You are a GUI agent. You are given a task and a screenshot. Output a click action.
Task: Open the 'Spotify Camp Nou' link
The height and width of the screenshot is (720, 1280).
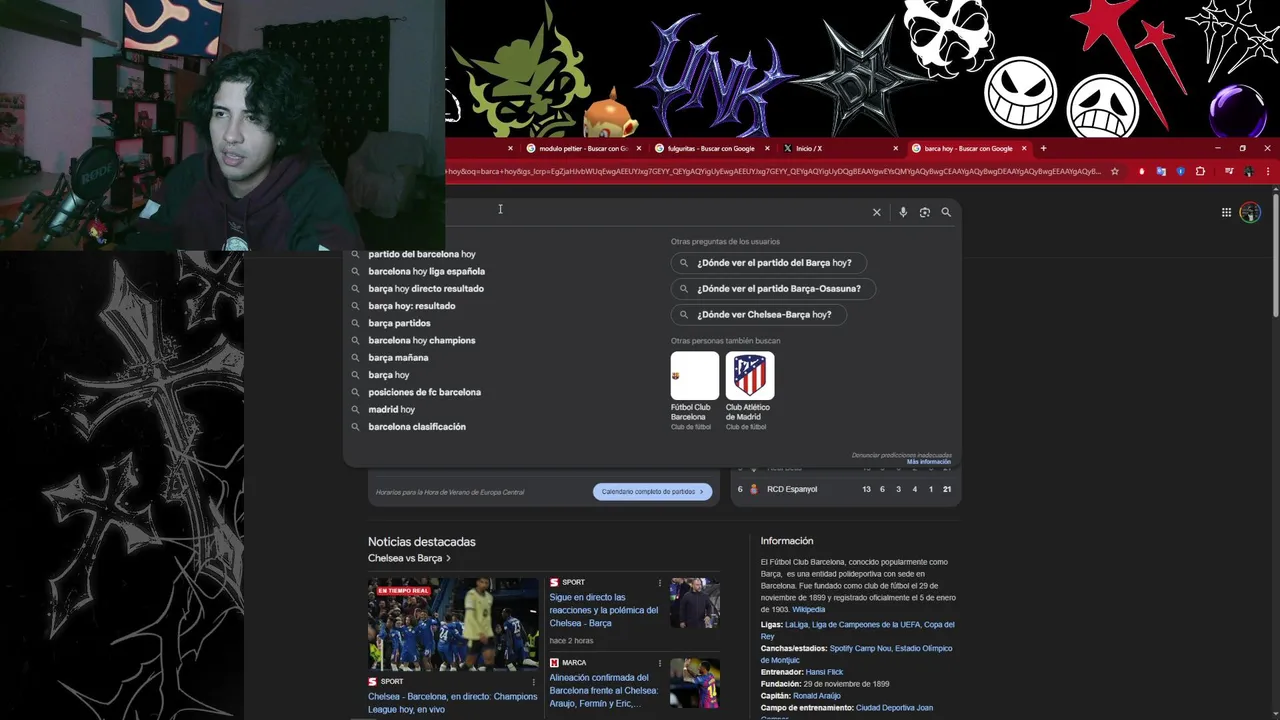click(860, 648)
